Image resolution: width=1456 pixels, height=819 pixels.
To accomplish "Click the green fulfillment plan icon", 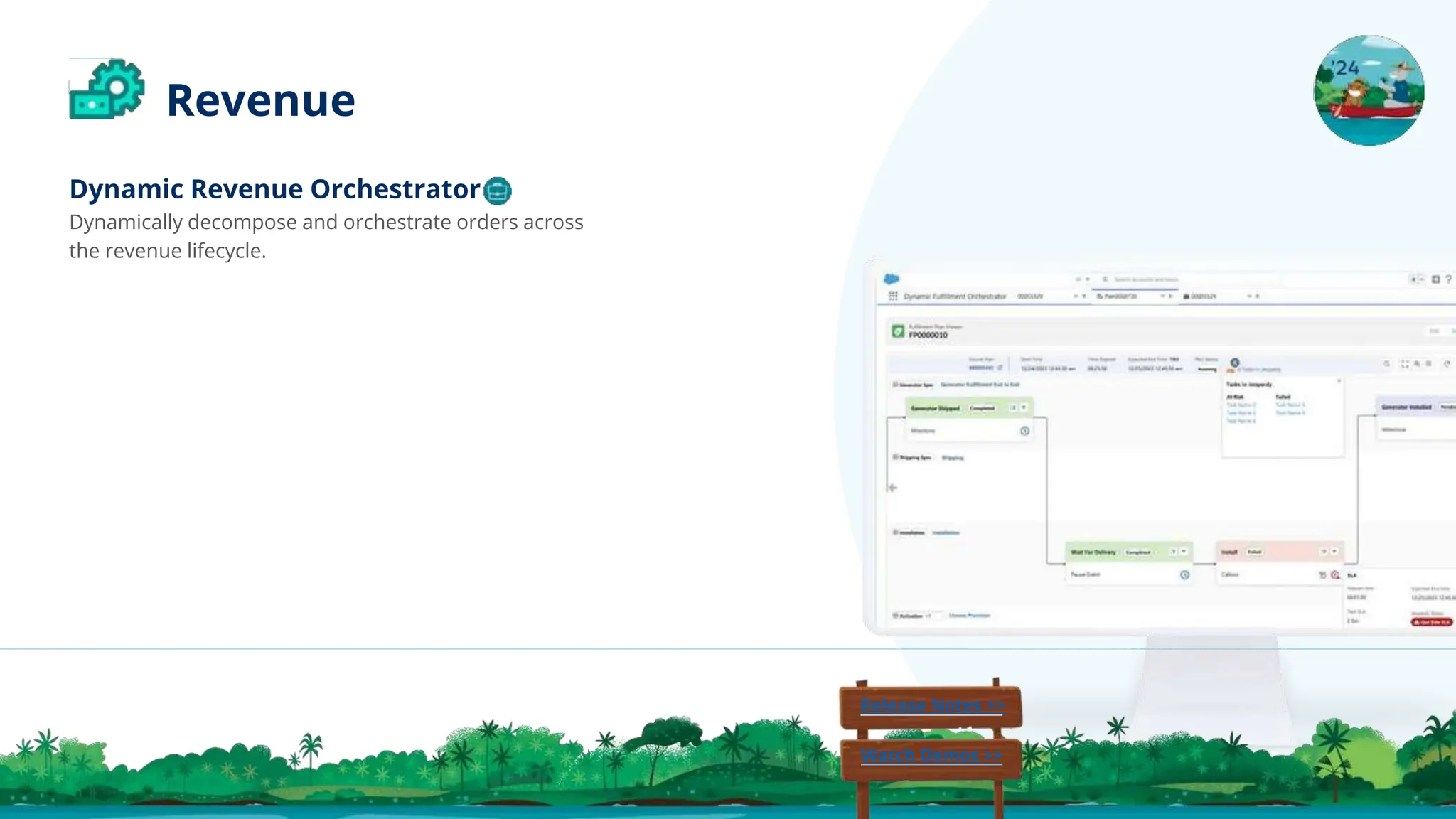I will point(898,331).
